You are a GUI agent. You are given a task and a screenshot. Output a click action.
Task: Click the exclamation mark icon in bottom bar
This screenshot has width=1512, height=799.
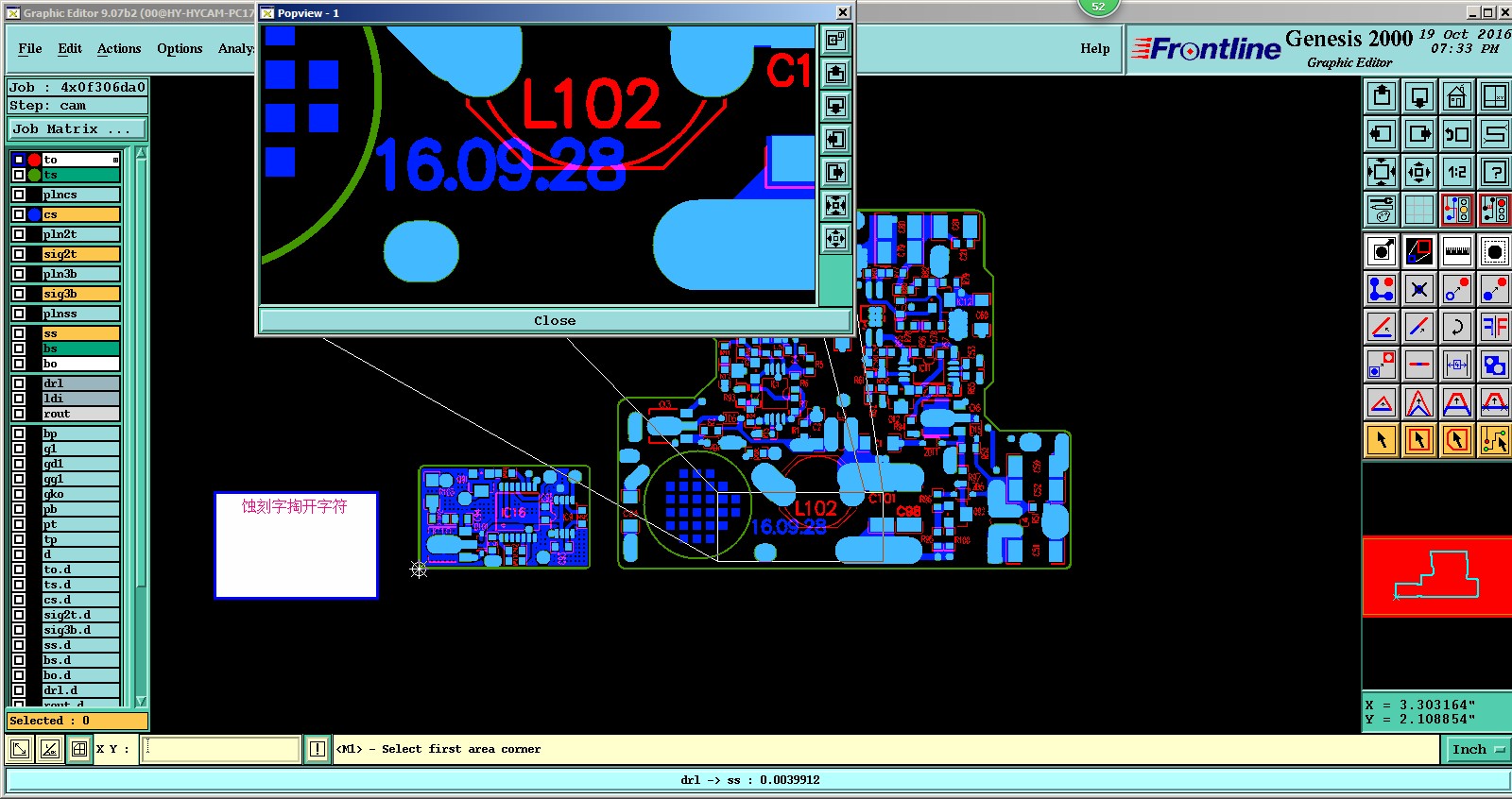(318, 750)
